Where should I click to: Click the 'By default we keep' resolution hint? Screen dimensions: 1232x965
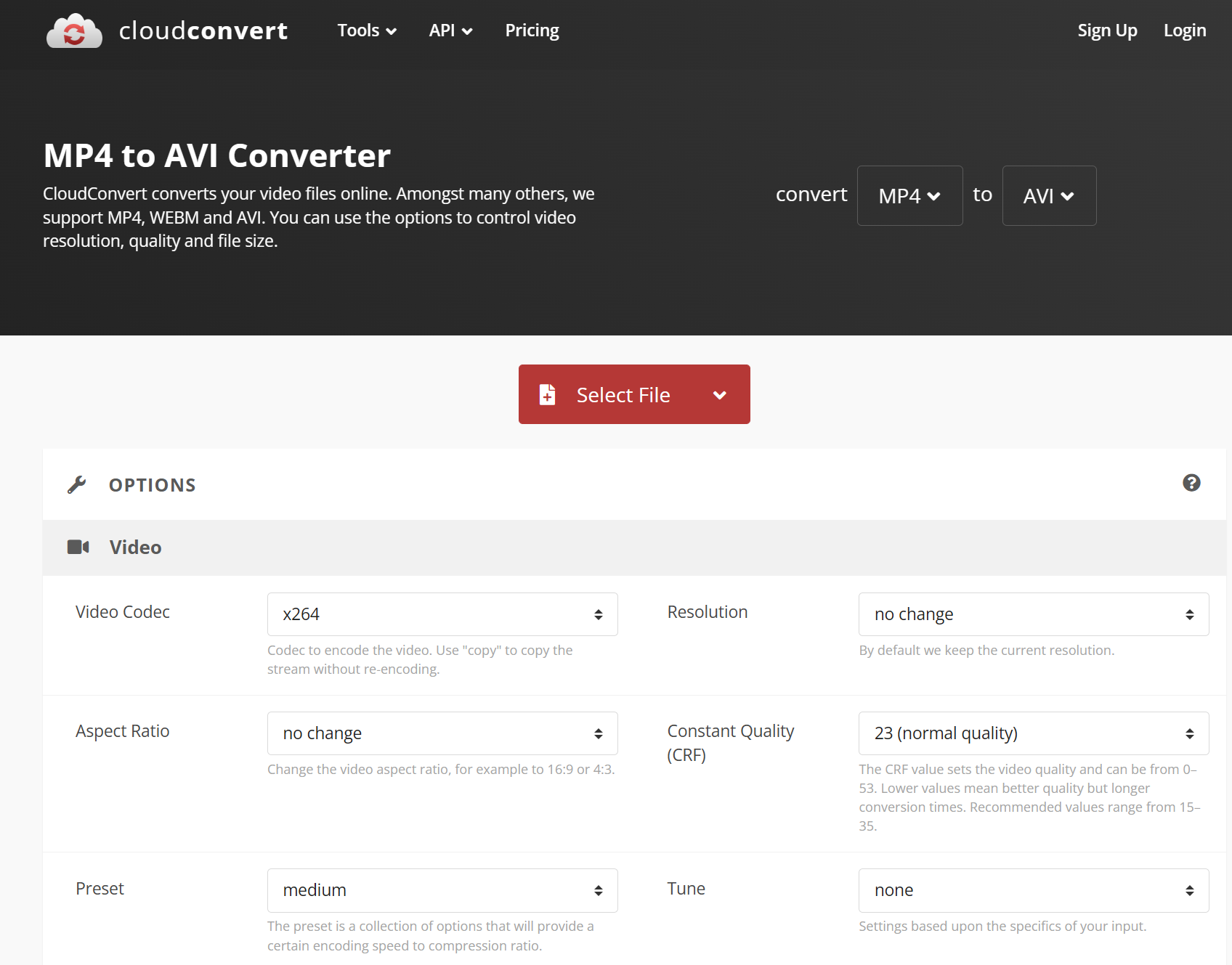tap(986, 651)
